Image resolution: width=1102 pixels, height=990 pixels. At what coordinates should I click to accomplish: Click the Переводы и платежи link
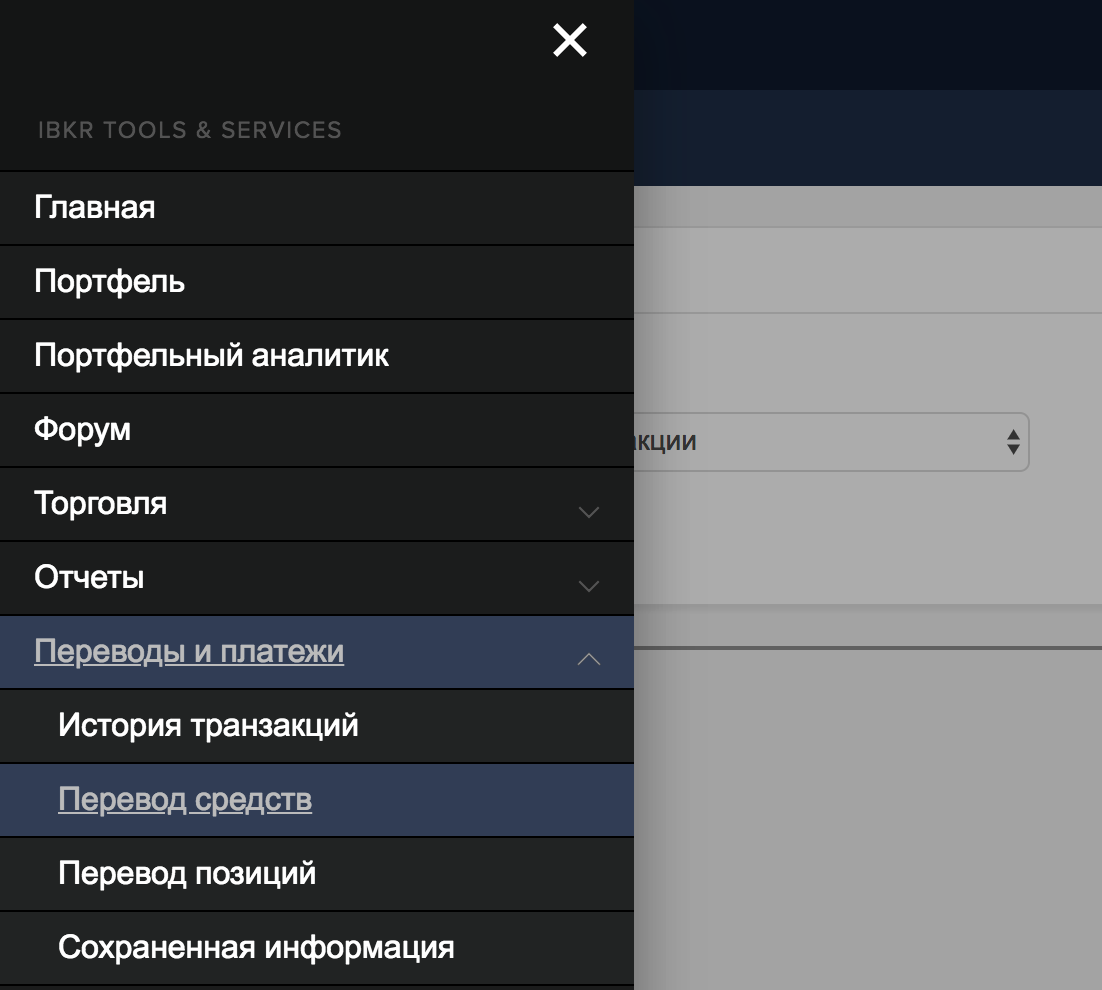[x=189, y=652]
